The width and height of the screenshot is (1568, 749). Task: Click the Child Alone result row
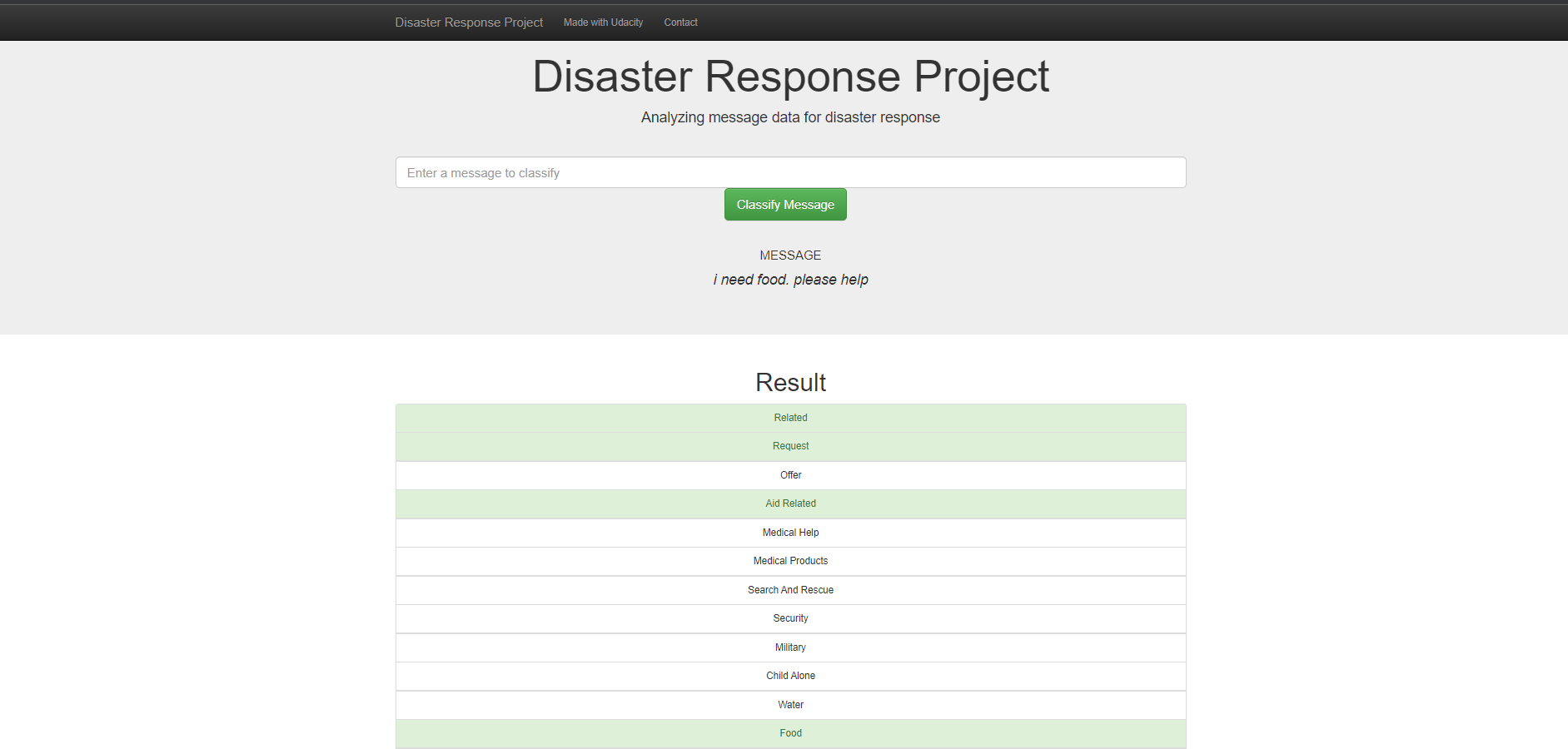coord(789,676)
